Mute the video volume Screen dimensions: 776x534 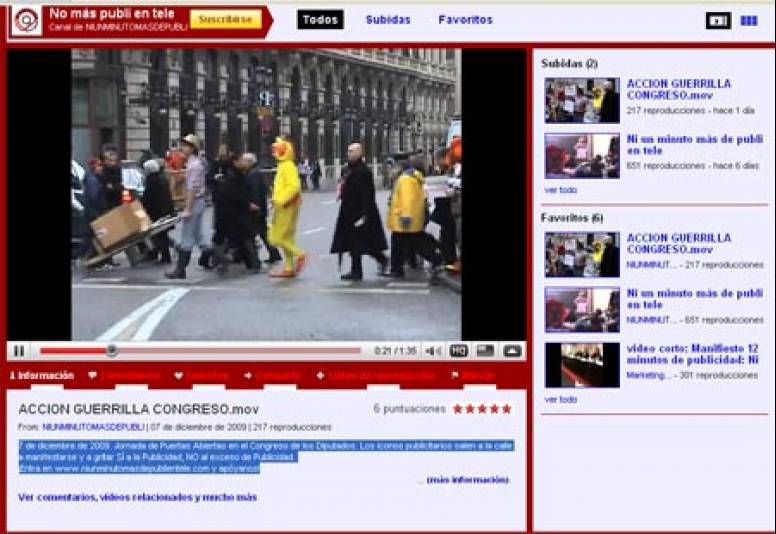pyautogui.click(x=433, y=351)
